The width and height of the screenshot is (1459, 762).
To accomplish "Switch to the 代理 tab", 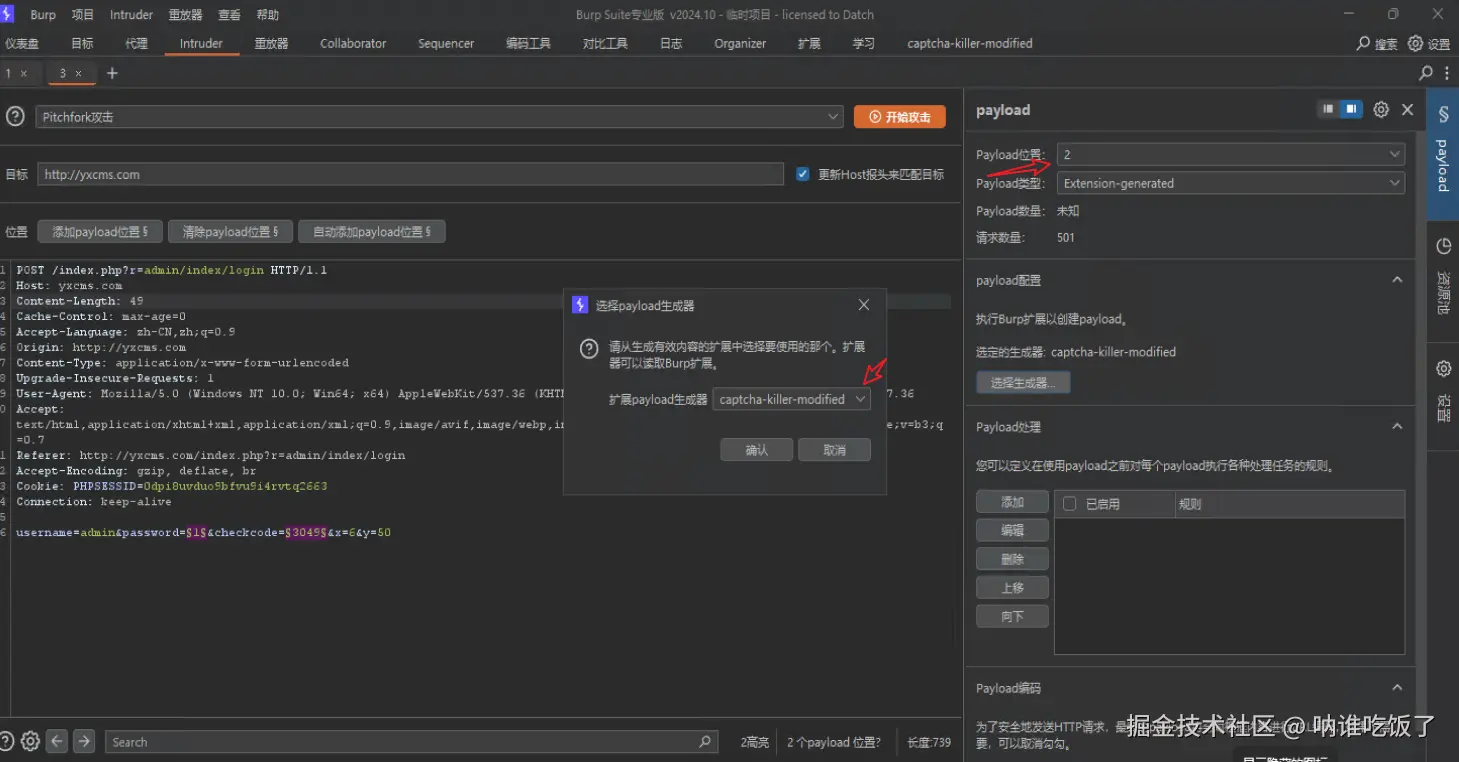I will tap(136, 44).
